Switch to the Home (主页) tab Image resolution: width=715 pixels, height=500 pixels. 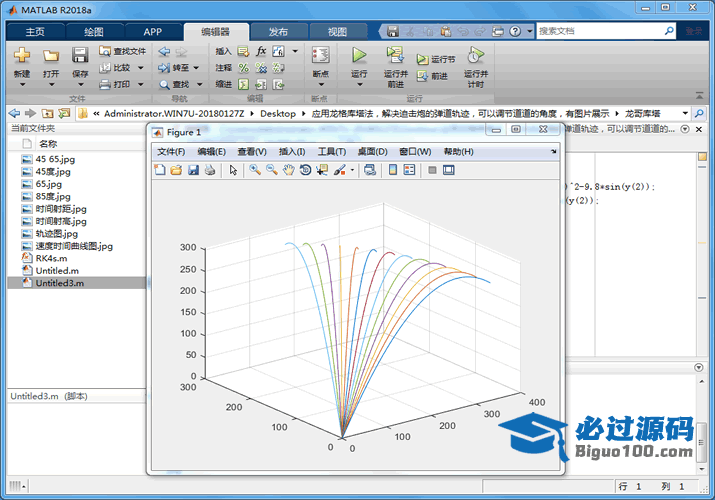(x=35, y=32)
